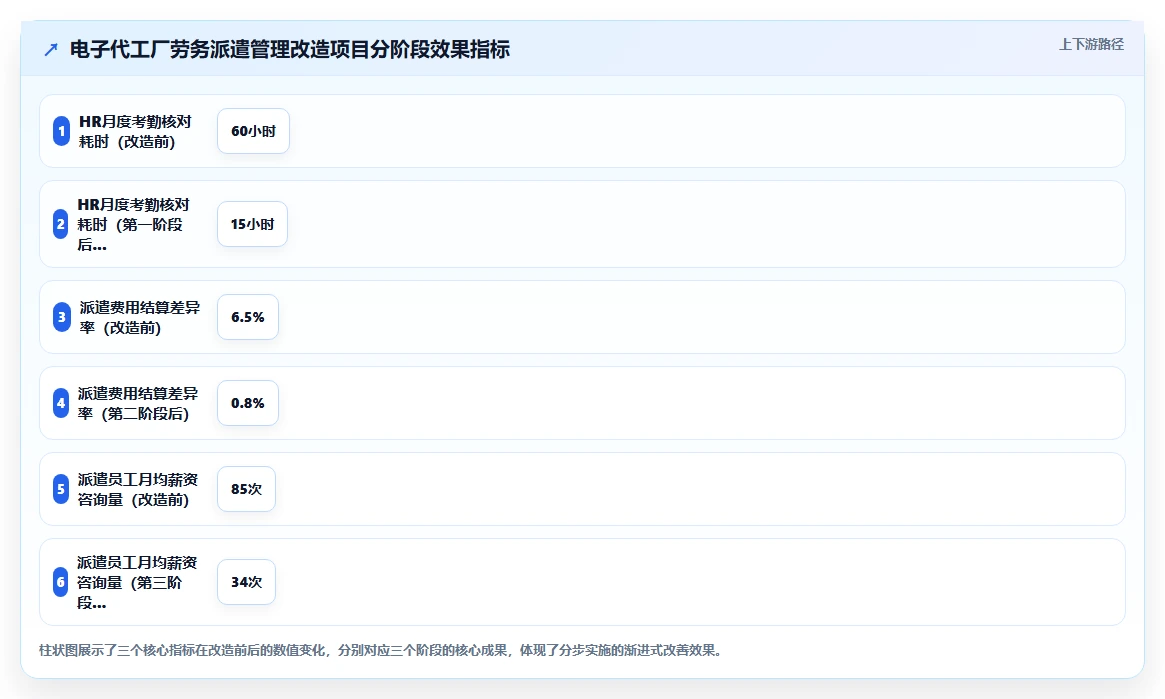1165x699 pixels.
Task: Click number badge 5 for 月均薪资咨询量（改造前）
Action: (61, 490)
